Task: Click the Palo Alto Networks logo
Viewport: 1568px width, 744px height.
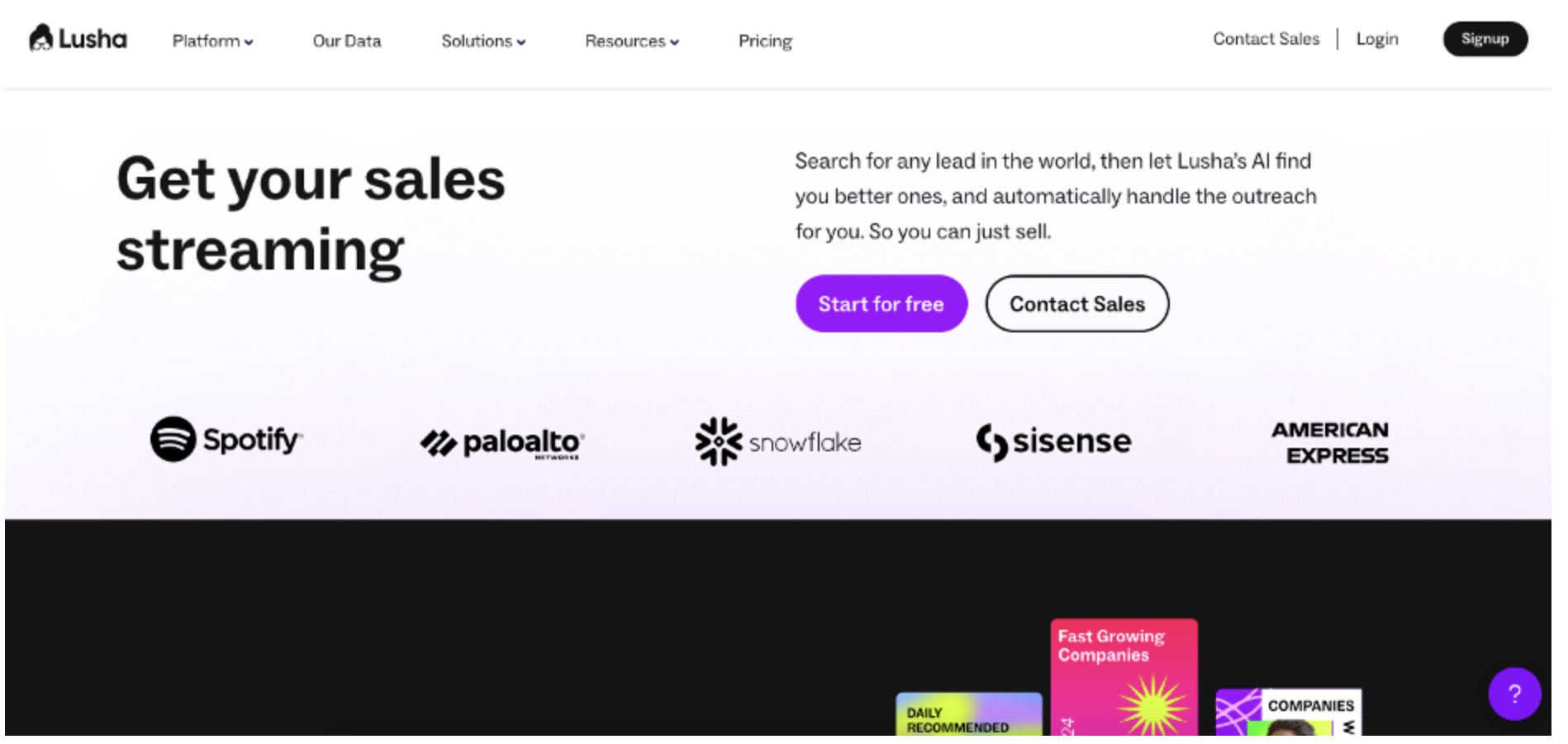Action: click(502, 443)
